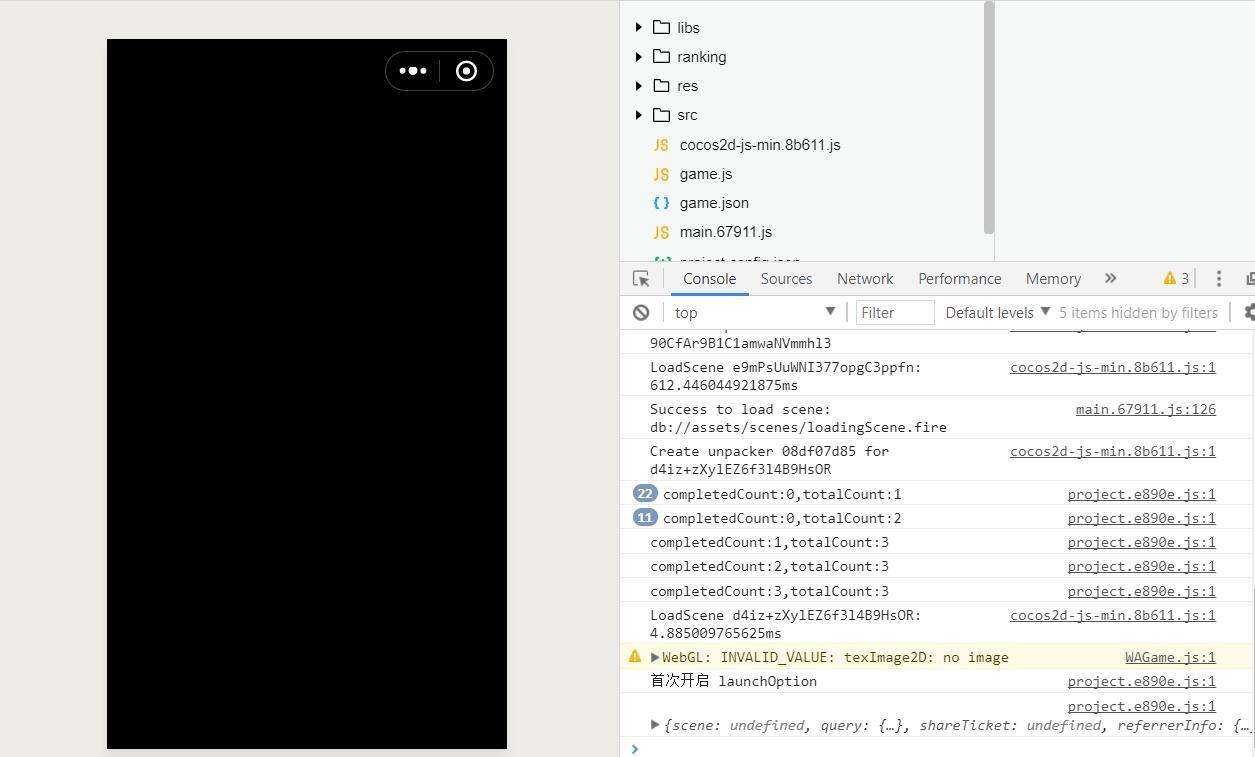Screen dimensions: 1255x757
Task: Click the '5 items hidden by filters' text
Action: click(1138, 313)
